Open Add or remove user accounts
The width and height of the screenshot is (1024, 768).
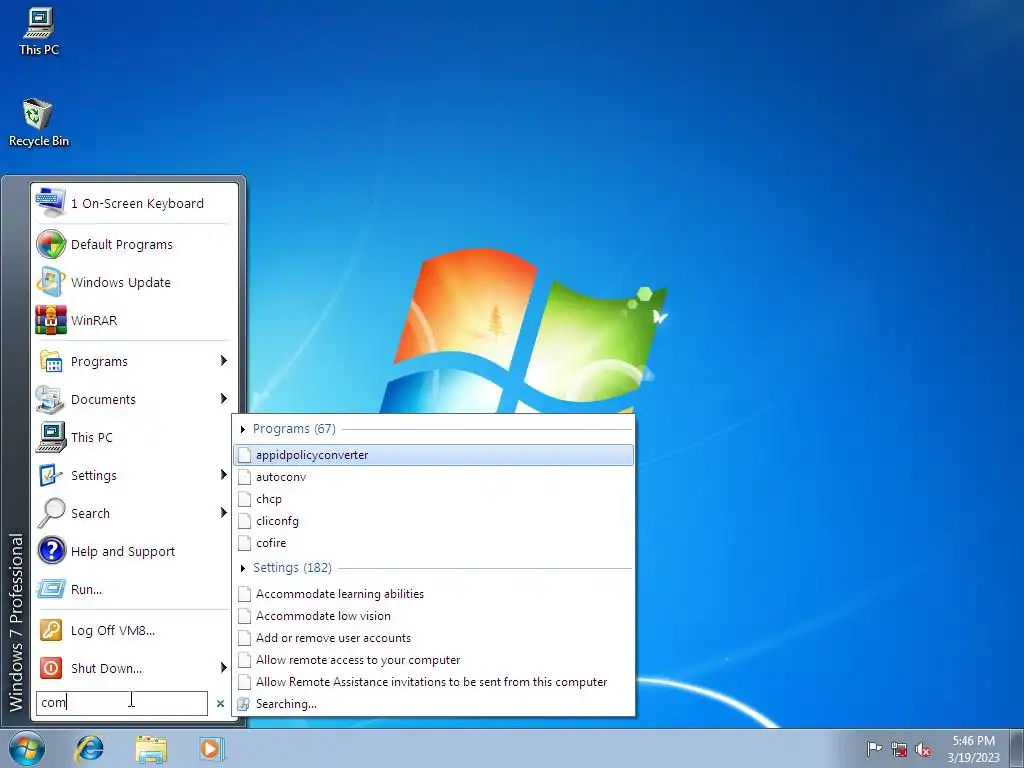click(x=434, y=638)
